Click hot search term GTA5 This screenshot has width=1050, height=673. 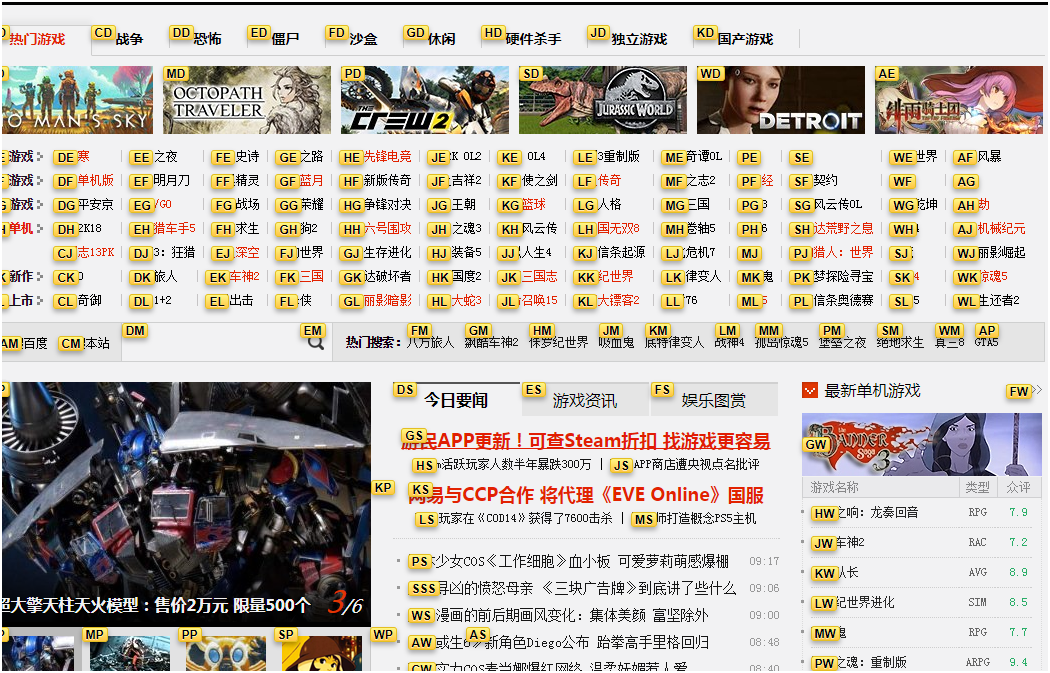tap(986, 343)
